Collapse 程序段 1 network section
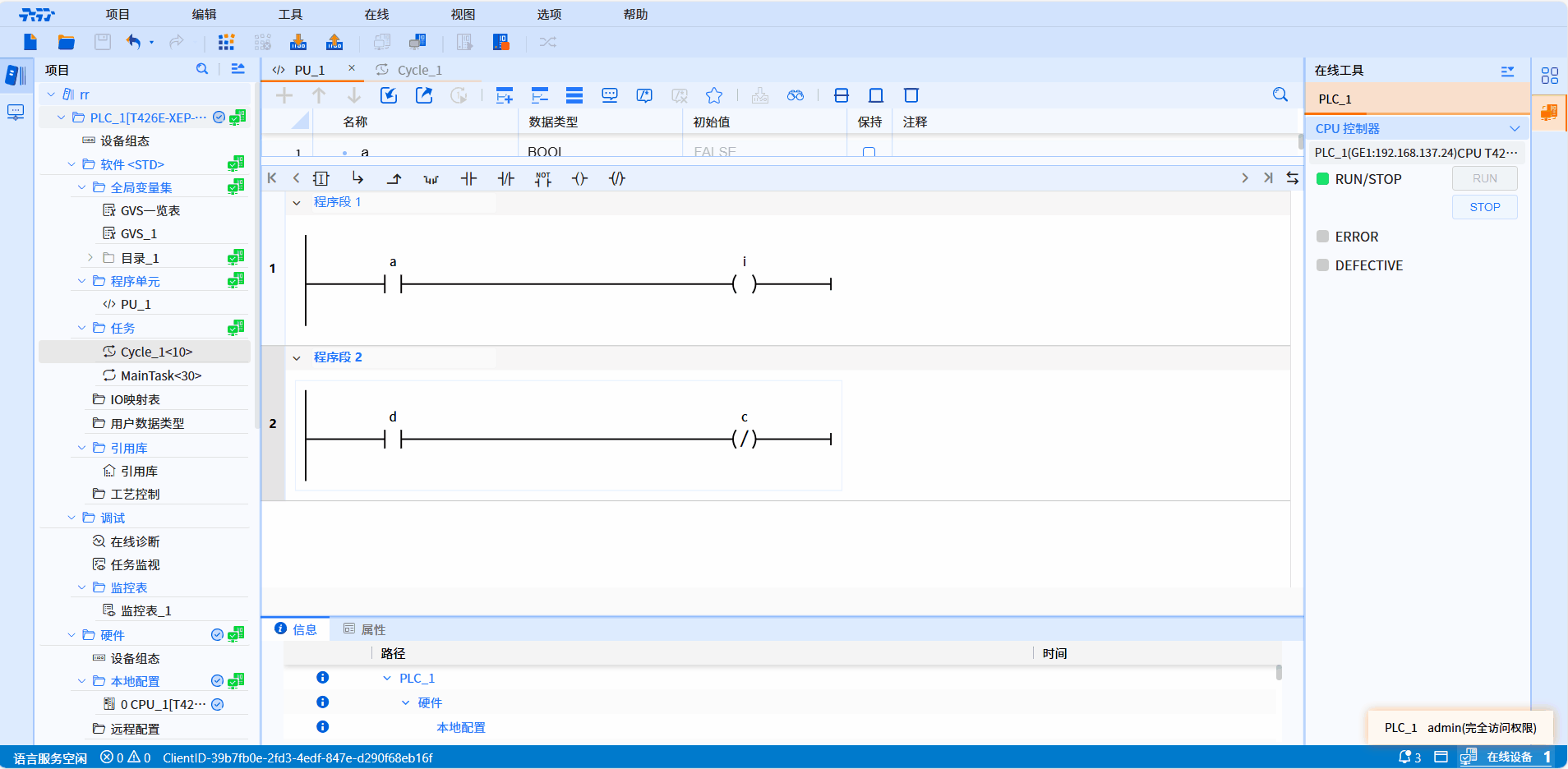The height and width of the screenshot is (769, 1568). tap(297, 202)
